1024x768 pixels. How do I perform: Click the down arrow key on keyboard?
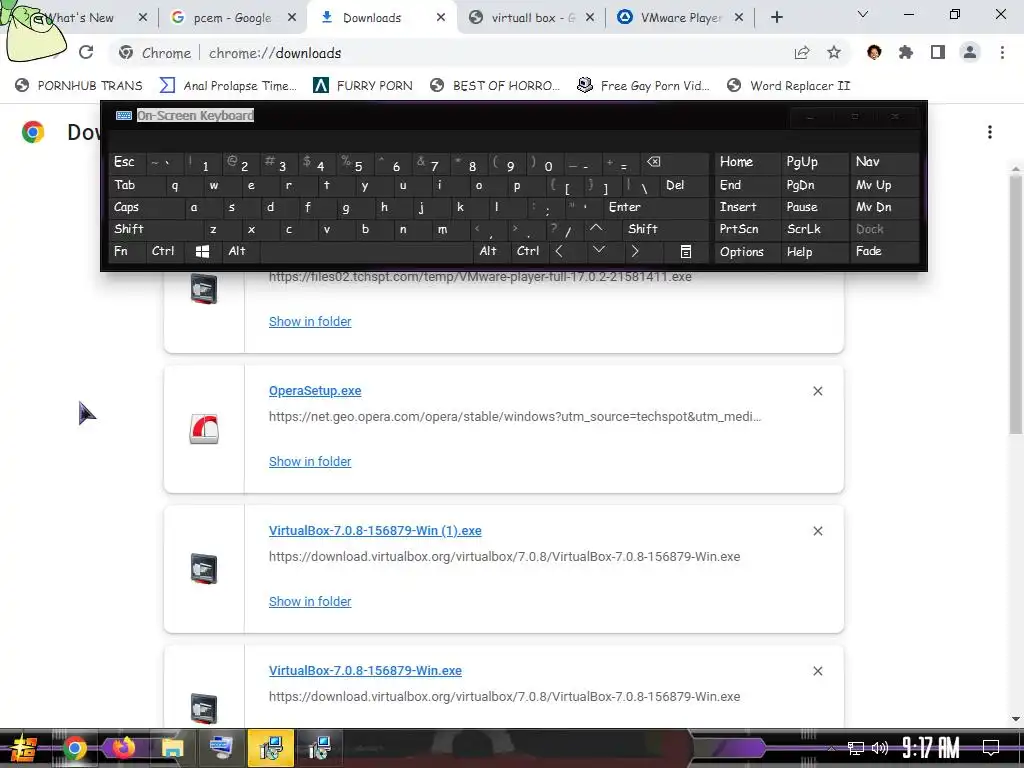point(599,250)
